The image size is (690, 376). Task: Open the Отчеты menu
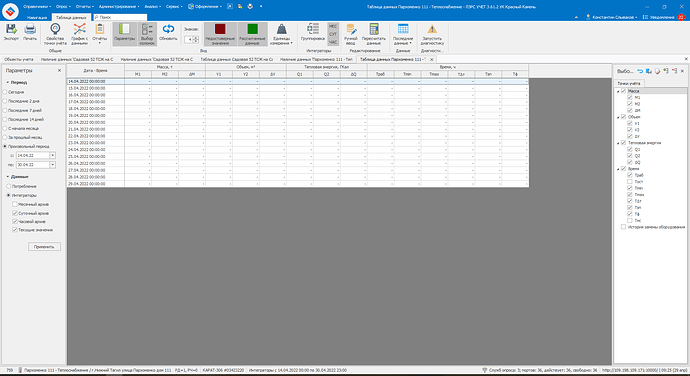(x=84, y=7)
